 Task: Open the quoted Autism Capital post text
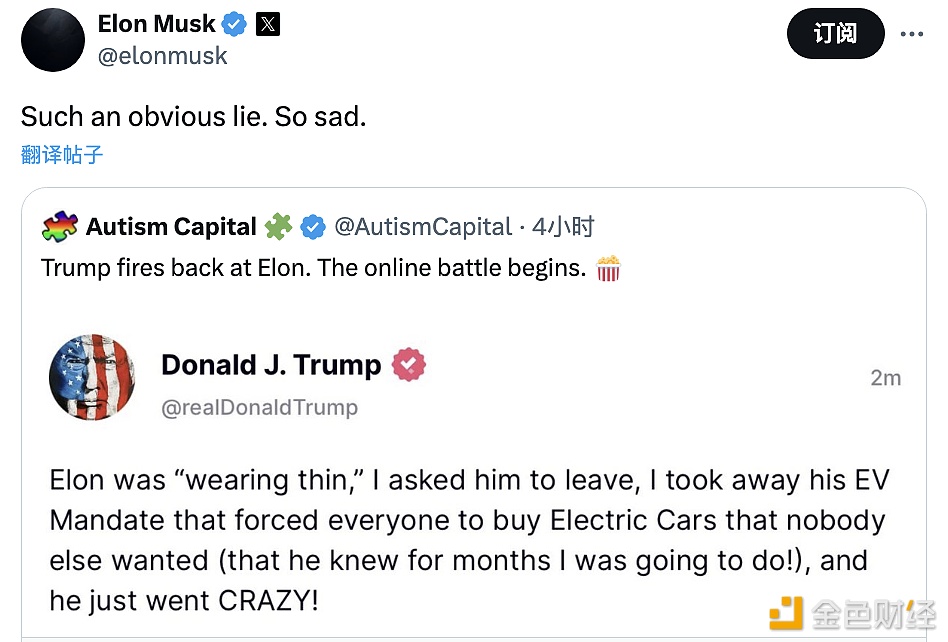tap(313, 268)
